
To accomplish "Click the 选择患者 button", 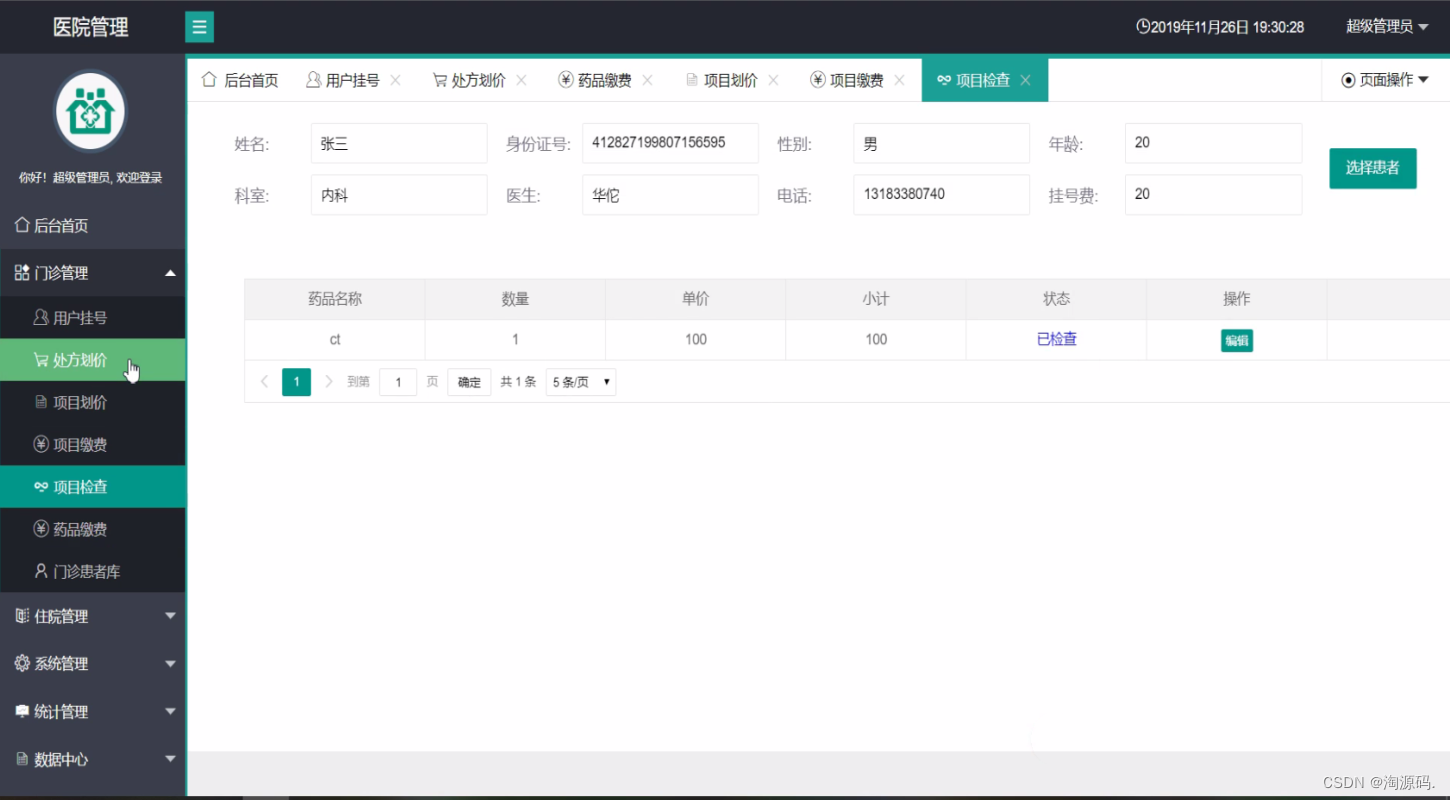I will click(1372, 168).
